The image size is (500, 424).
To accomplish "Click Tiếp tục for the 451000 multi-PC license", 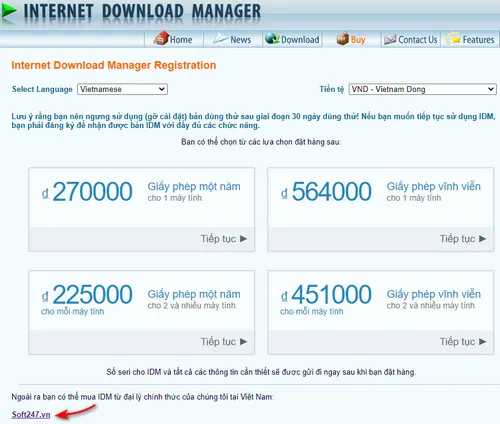I will [x=463, y=342].
